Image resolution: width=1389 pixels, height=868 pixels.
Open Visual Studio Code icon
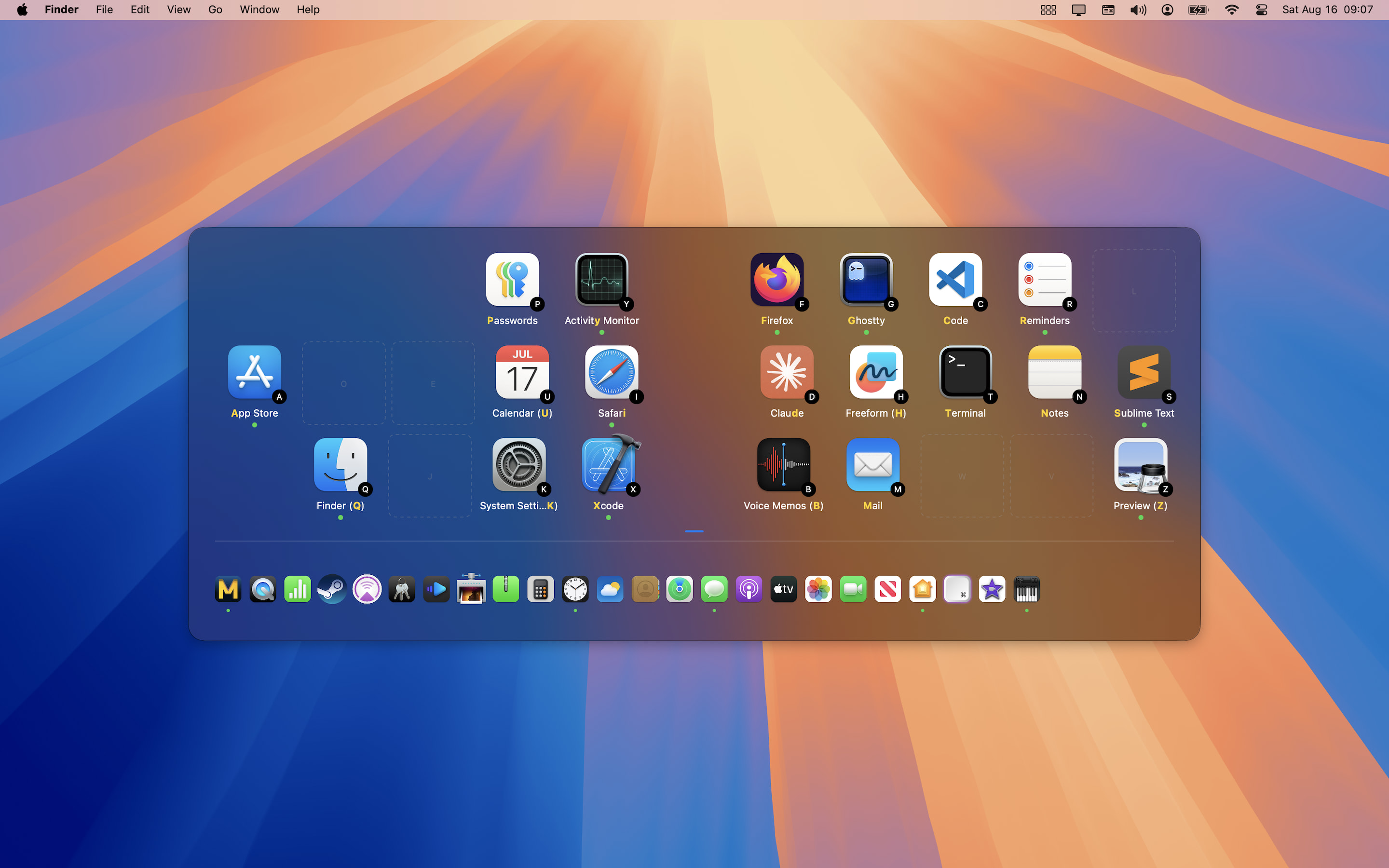pyautogui.click(x=955, y=280)
